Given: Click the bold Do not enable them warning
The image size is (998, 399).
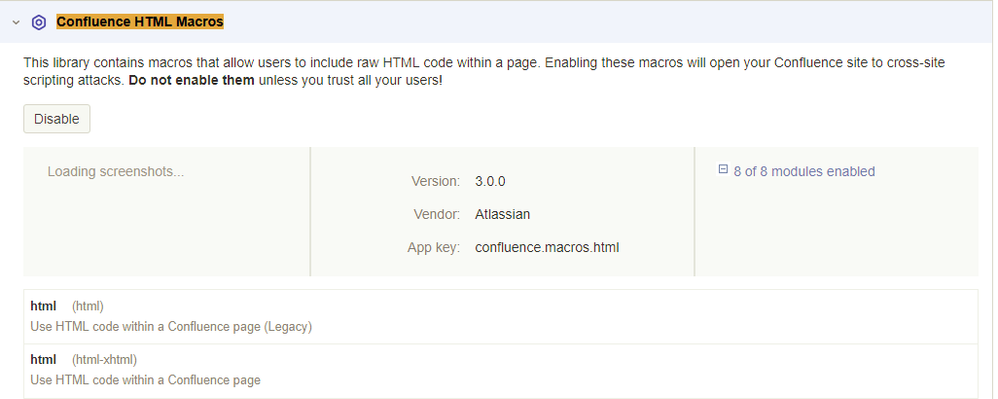Looking at the screenshot, I should point(192,80).
